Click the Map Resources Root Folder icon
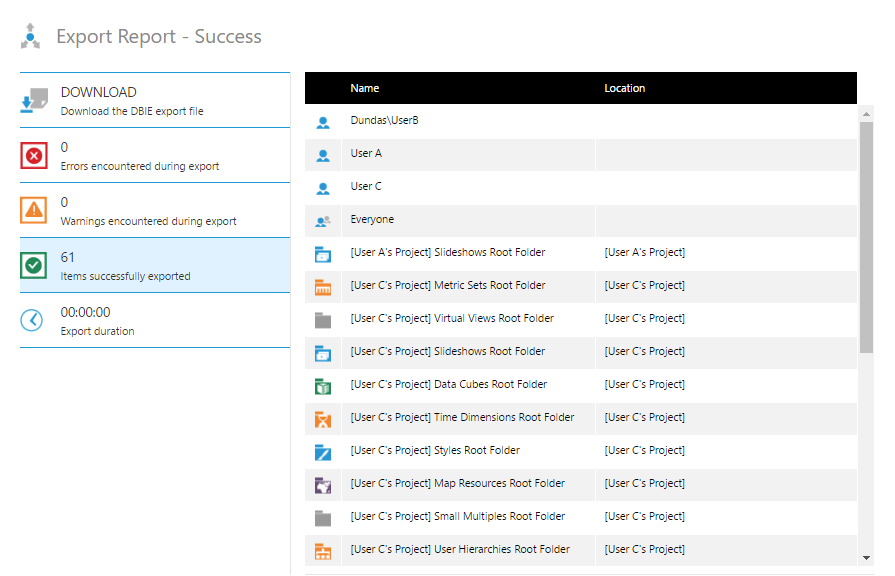Screen dimensions: 895x576 tap(323, 485)
